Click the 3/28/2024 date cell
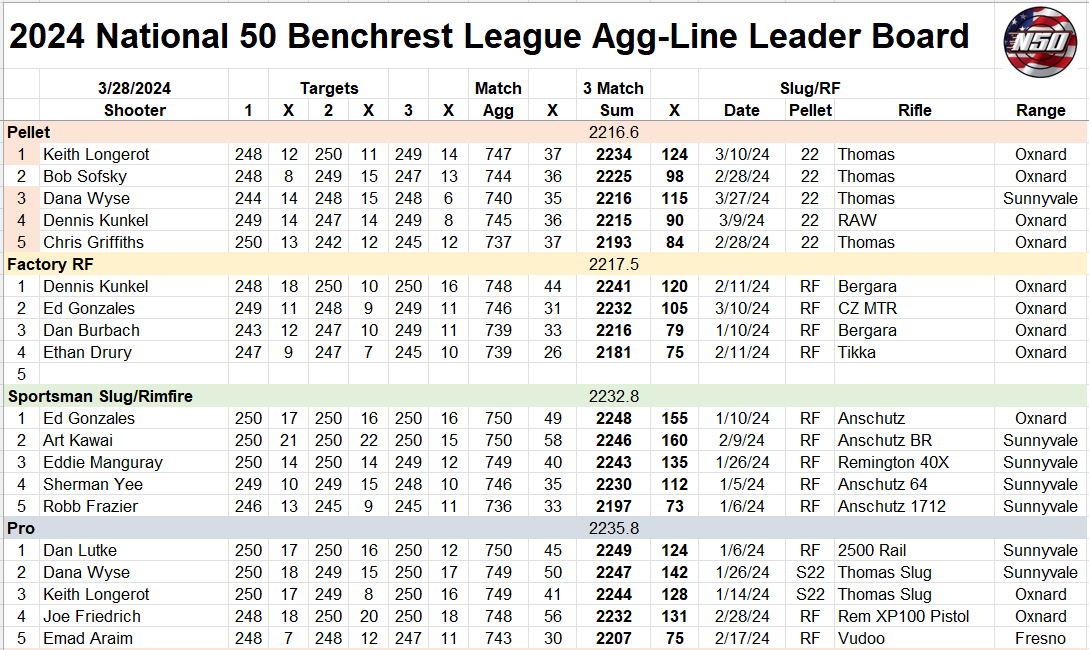The width and height of the screenshot is (1089, 650). 134,88
